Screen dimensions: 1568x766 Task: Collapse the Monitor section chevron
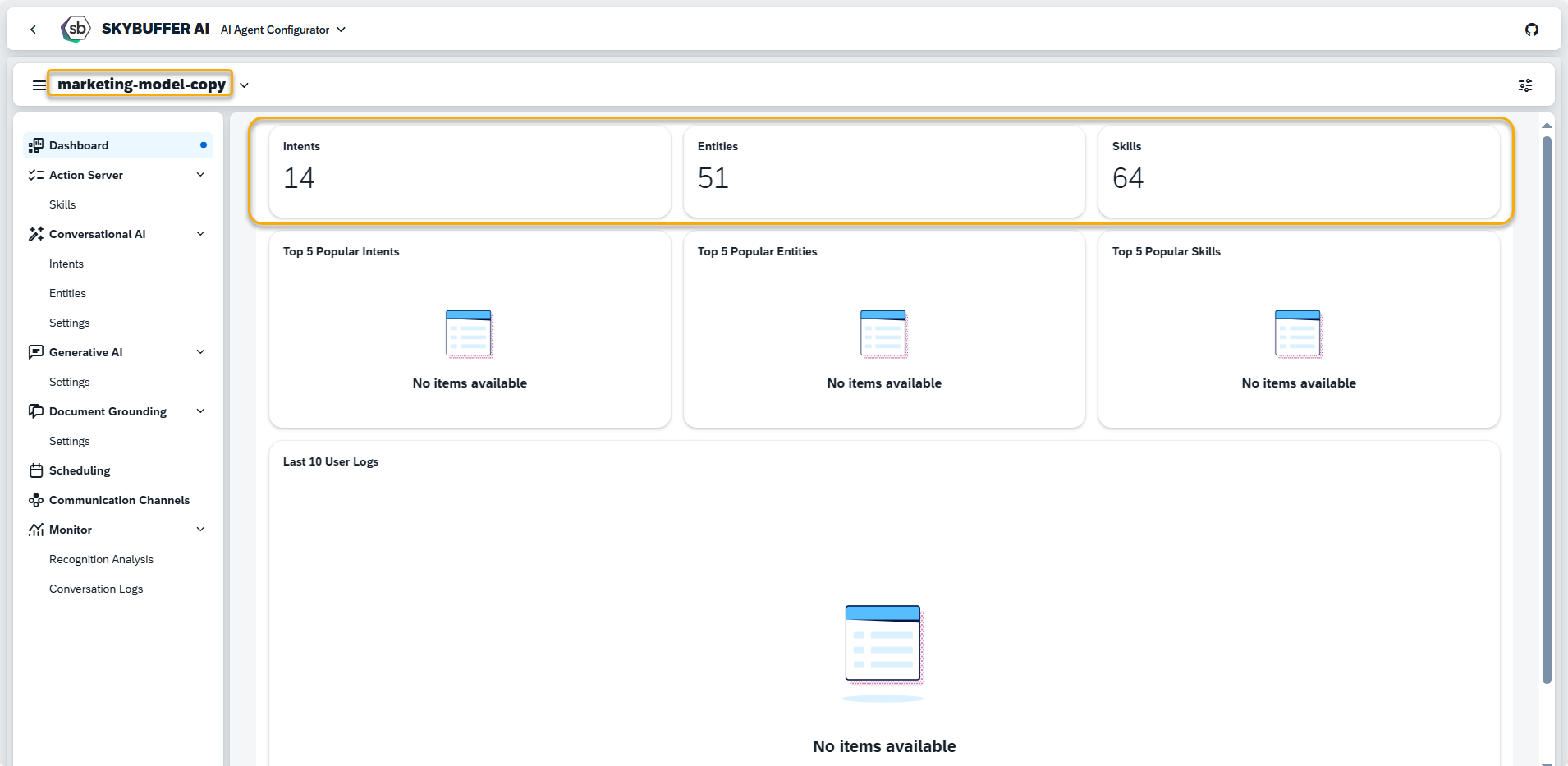point(200,530)
